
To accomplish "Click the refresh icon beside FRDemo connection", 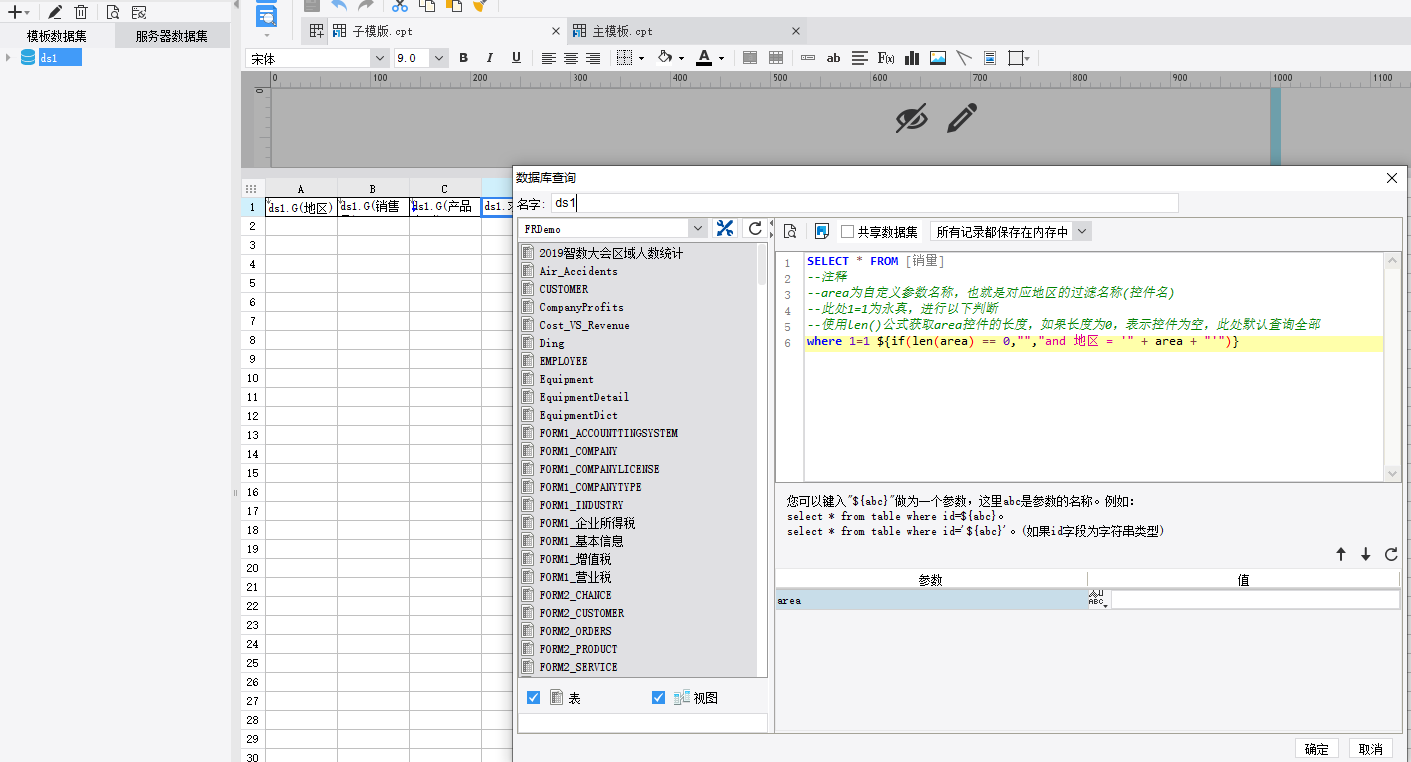I will 756,229.
